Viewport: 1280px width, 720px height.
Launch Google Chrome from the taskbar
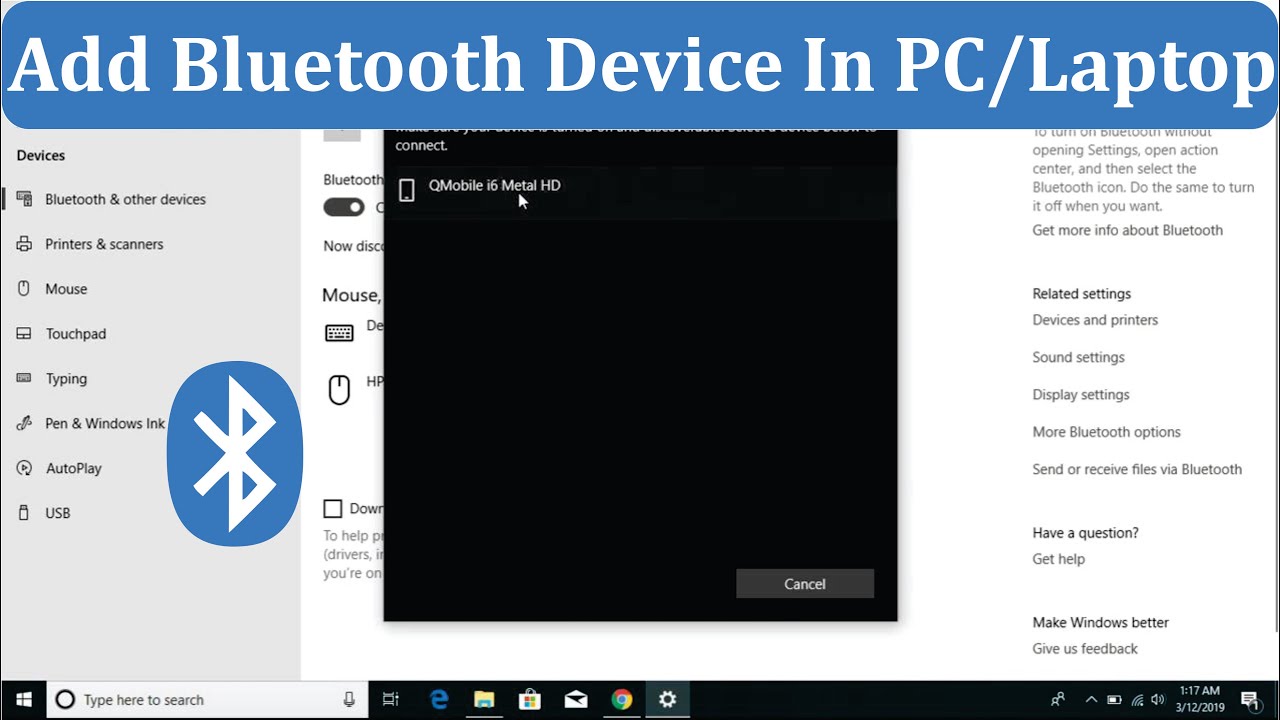click(x=622, y=699)
